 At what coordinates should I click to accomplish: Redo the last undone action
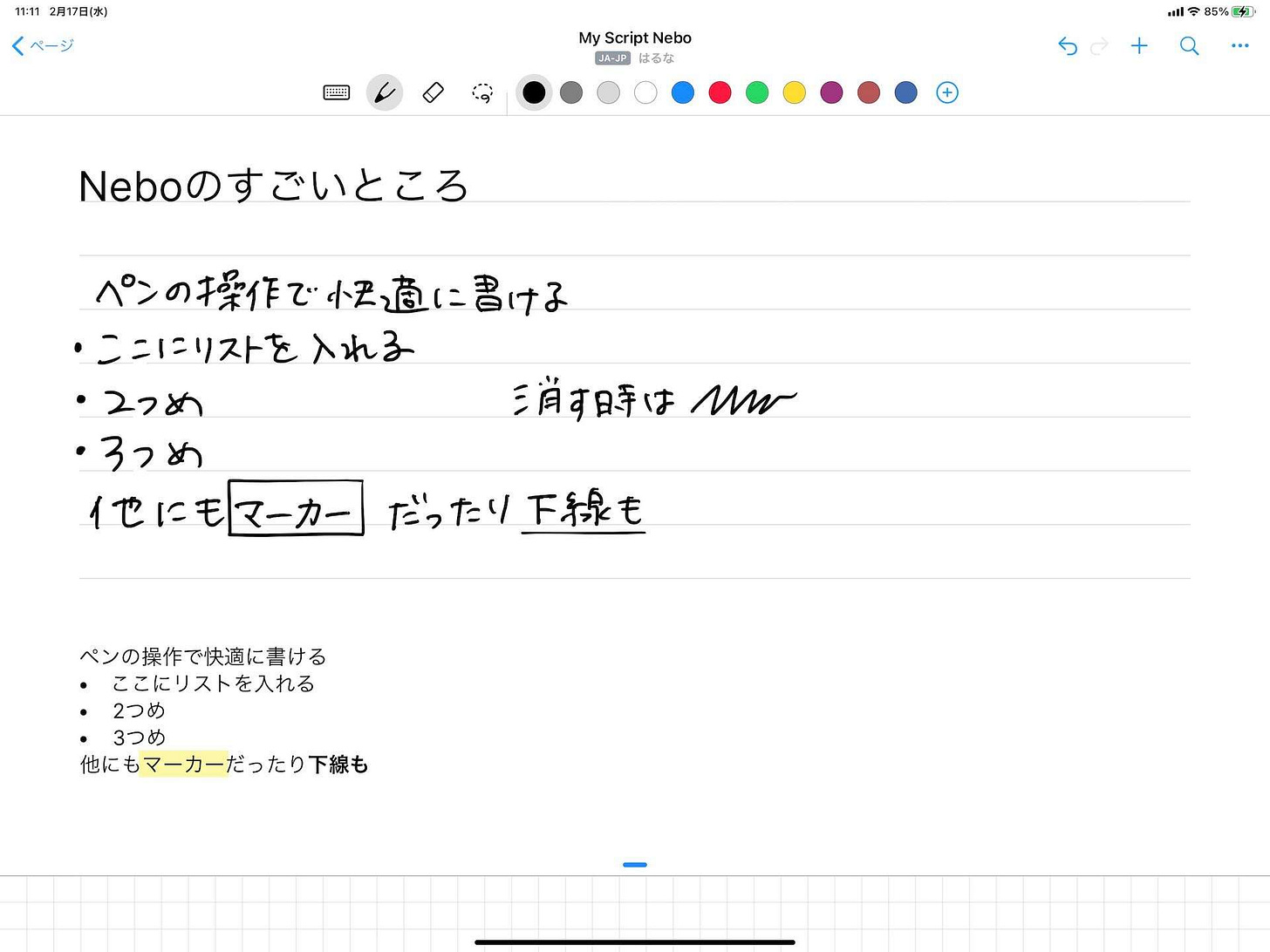(x=1100, y=45)
